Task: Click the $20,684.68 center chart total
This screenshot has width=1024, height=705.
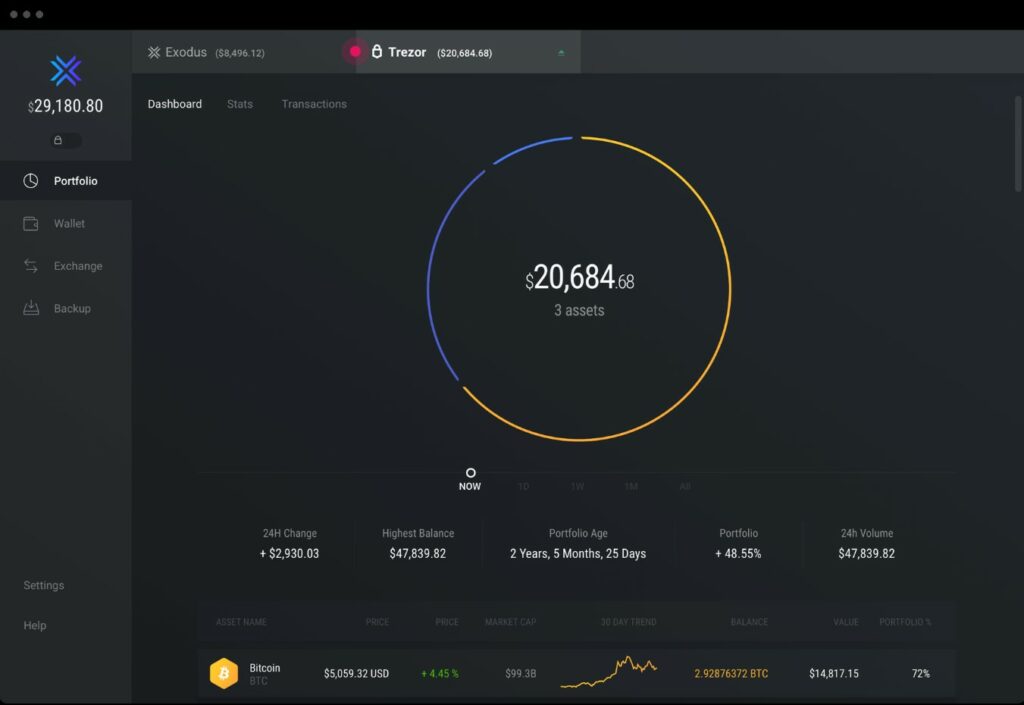Action: pyautogui.click(x=580, y=277)
